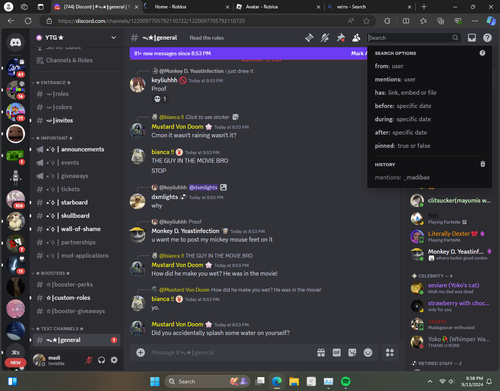Click the plus attach button in message box
The width and height of the screenshot is (500, 391).
click(x=141, y=352)
